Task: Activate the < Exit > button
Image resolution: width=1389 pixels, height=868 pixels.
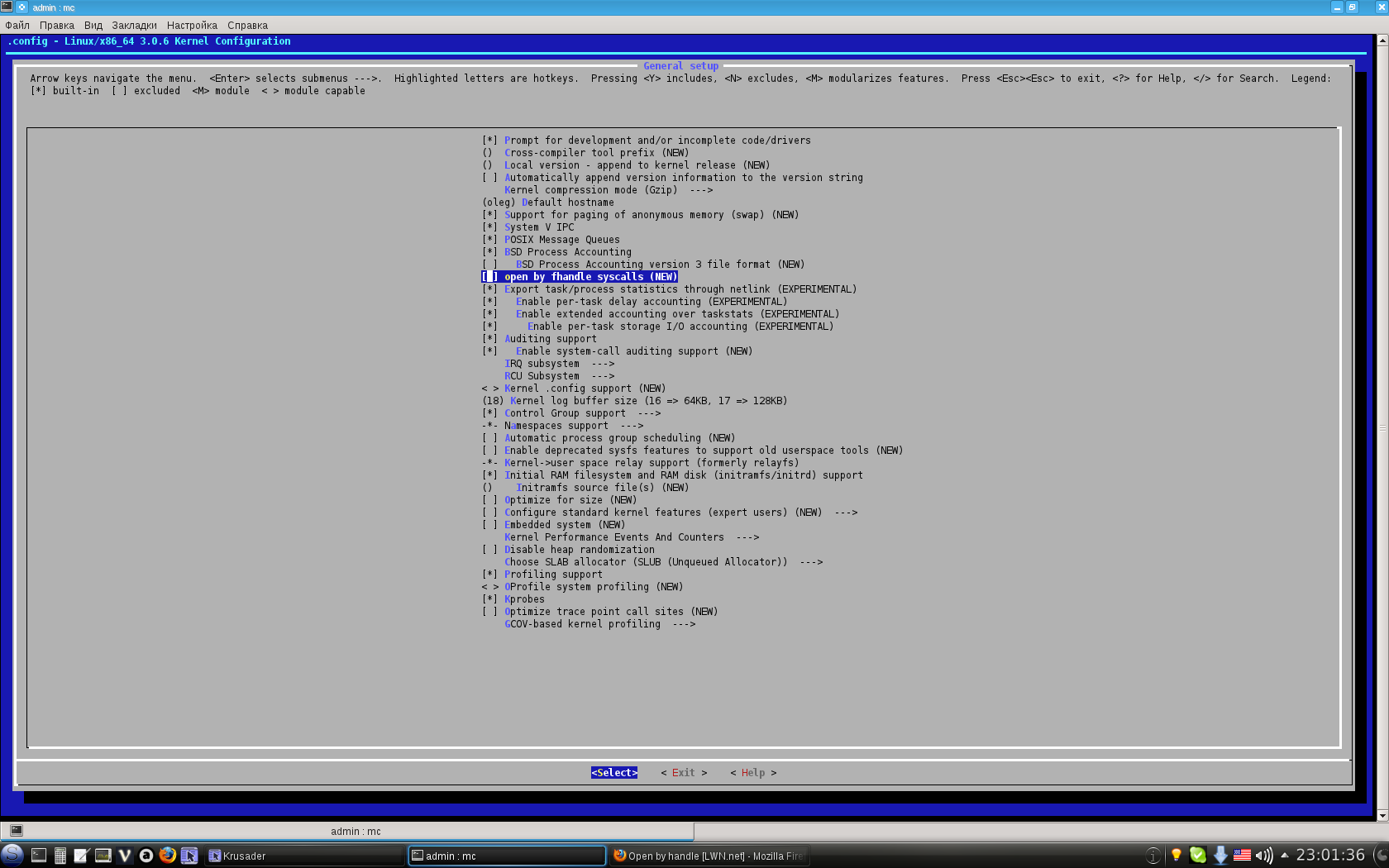Action: click(x=684, y=773)
